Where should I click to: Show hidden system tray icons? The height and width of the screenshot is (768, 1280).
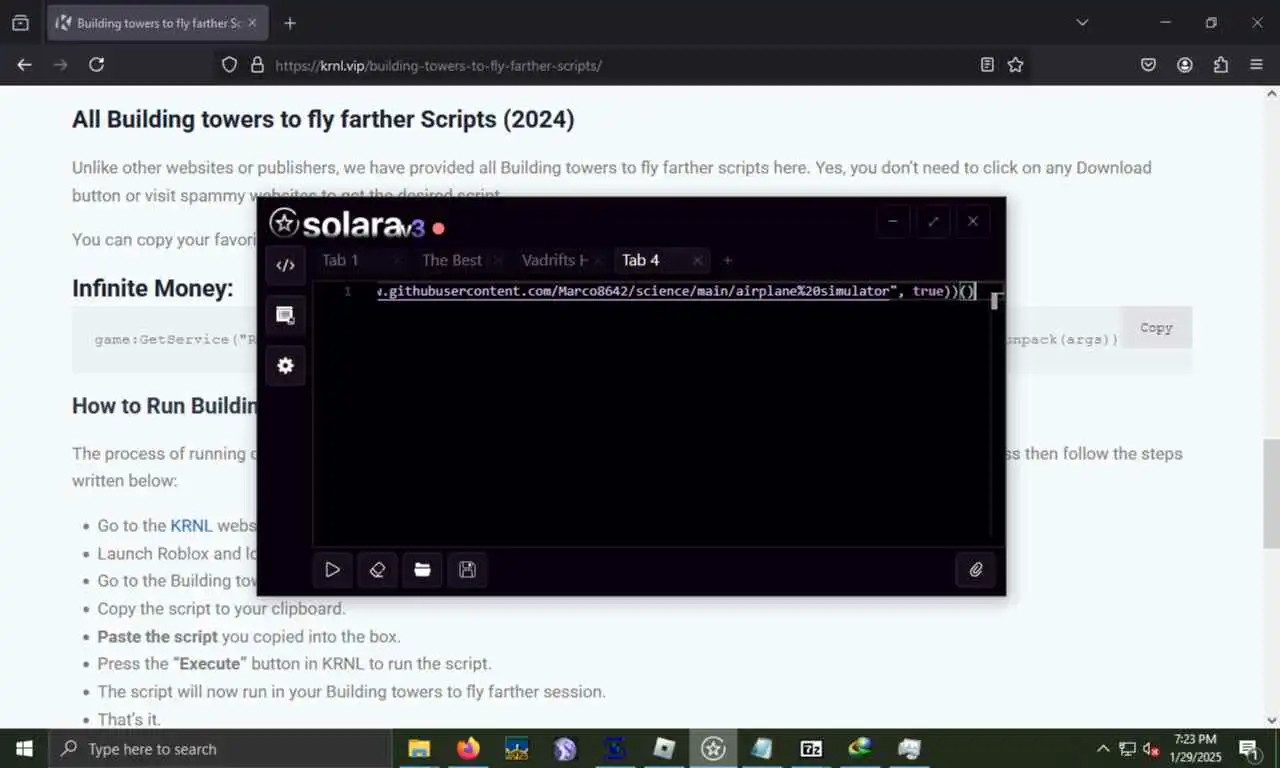coord(1103,748)
